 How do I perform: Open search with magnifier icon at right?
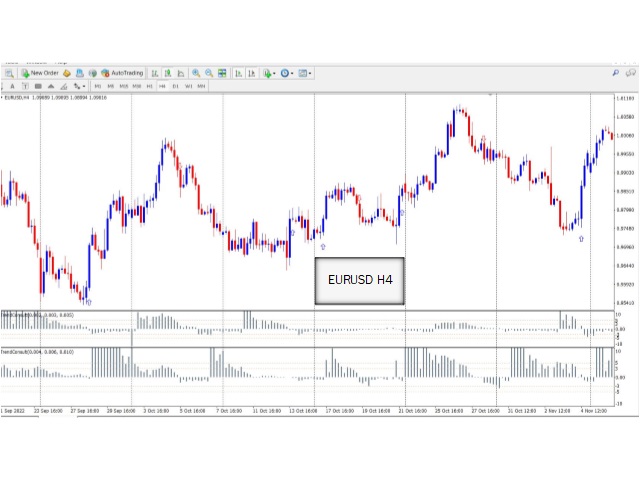tap(613, 73)
